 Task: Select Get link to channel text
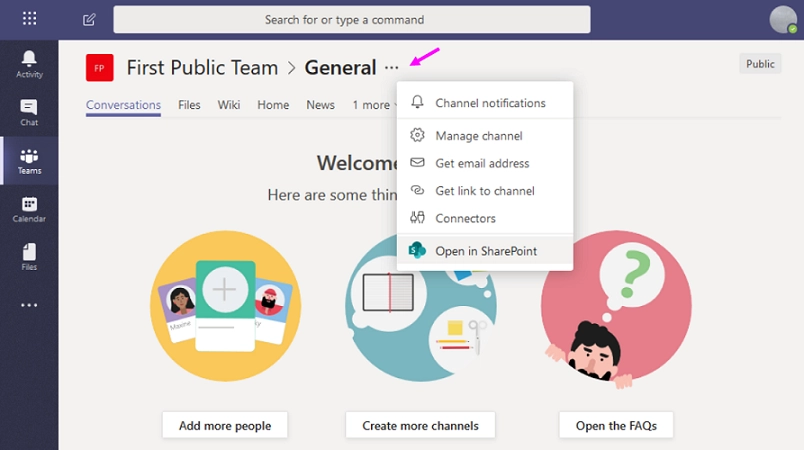coord(485,191)
